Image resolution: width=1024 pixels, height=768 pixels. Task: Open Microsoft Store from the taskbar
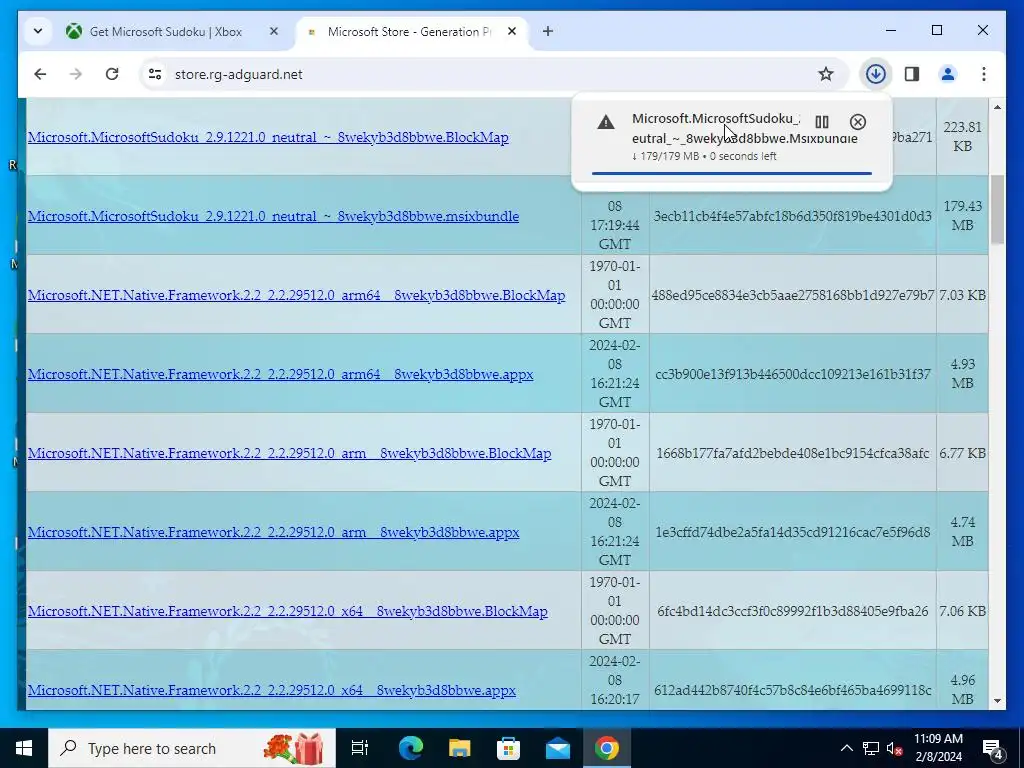pyautogui.click(x=509, y=748)
